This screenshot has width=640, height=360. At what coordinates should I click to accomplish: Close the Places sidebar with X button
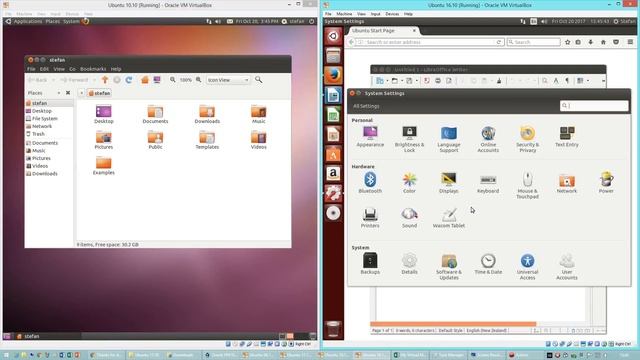click(68, 93)
